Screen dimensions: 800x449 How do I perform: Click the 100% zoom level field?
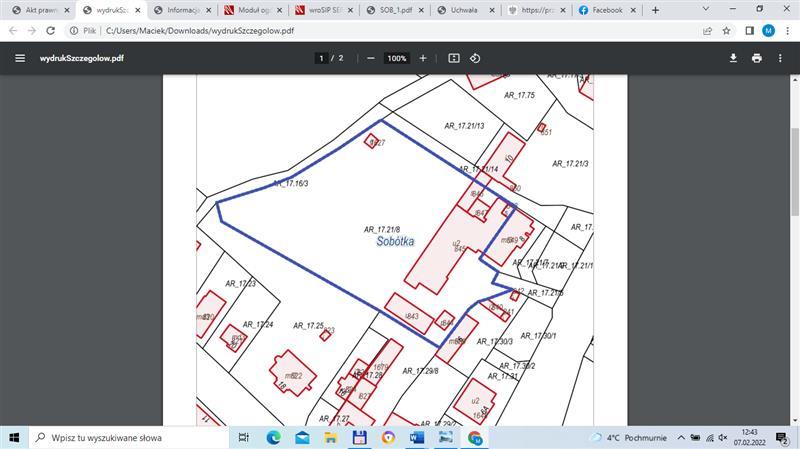click(x=397, y=58)
